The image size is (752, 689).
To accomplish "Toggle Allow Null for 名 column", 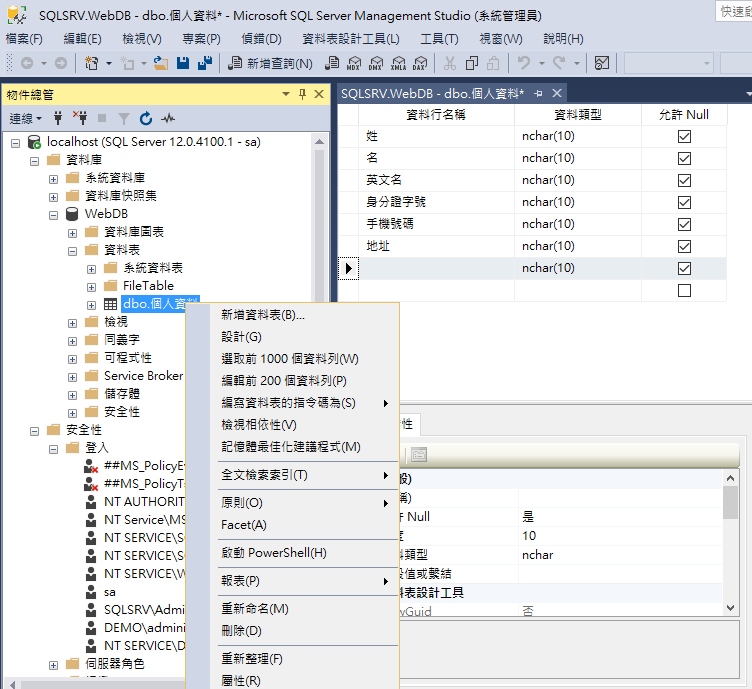I will tap(684, 159).
